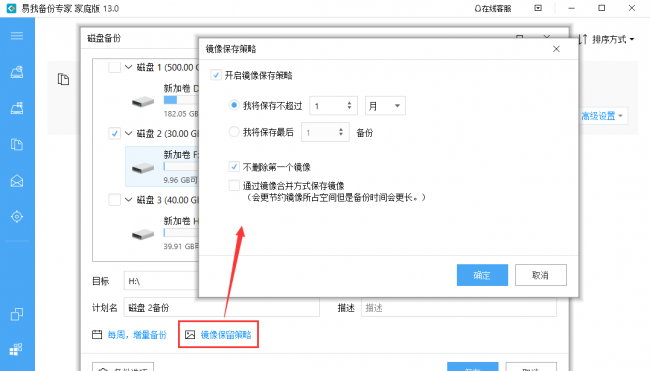
Task: Click the 新加卷 D usage bar
Action: tap(181, 100)
